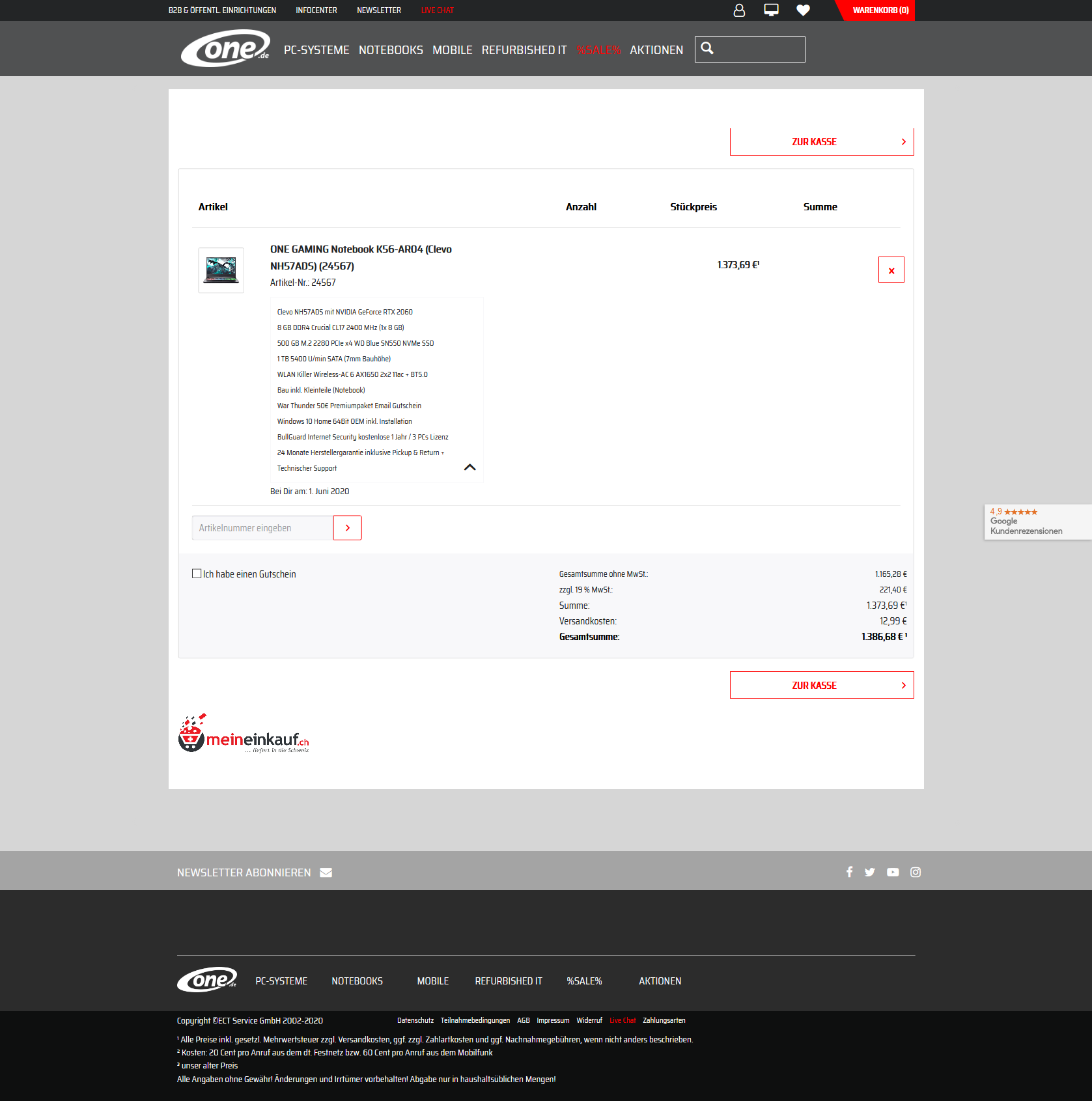The height and width of the screenshot is (1101, 1092).
Task: Open footer REFURBISHED IT link
Action: point(509,981)
